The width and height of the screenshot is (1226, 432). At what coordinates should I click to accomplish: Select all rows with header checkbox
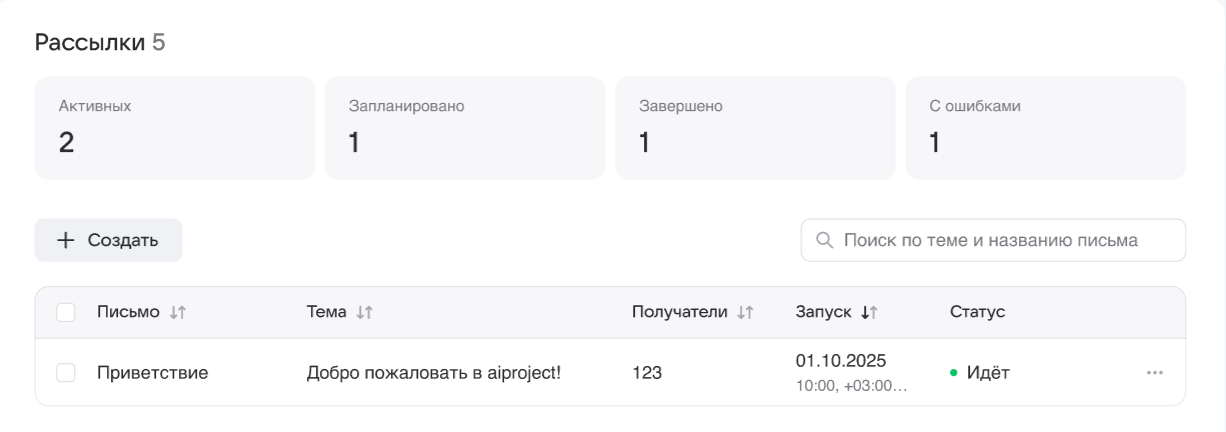coord(66,313)
